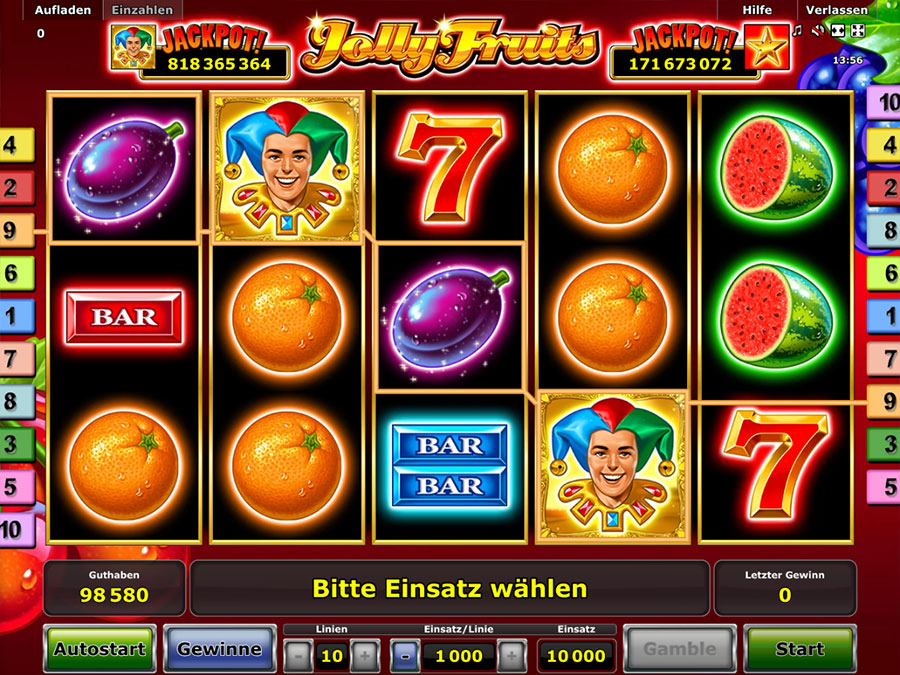900x675 pixels.
Task: Toggle the music note icon
Action: pos(798,30)
